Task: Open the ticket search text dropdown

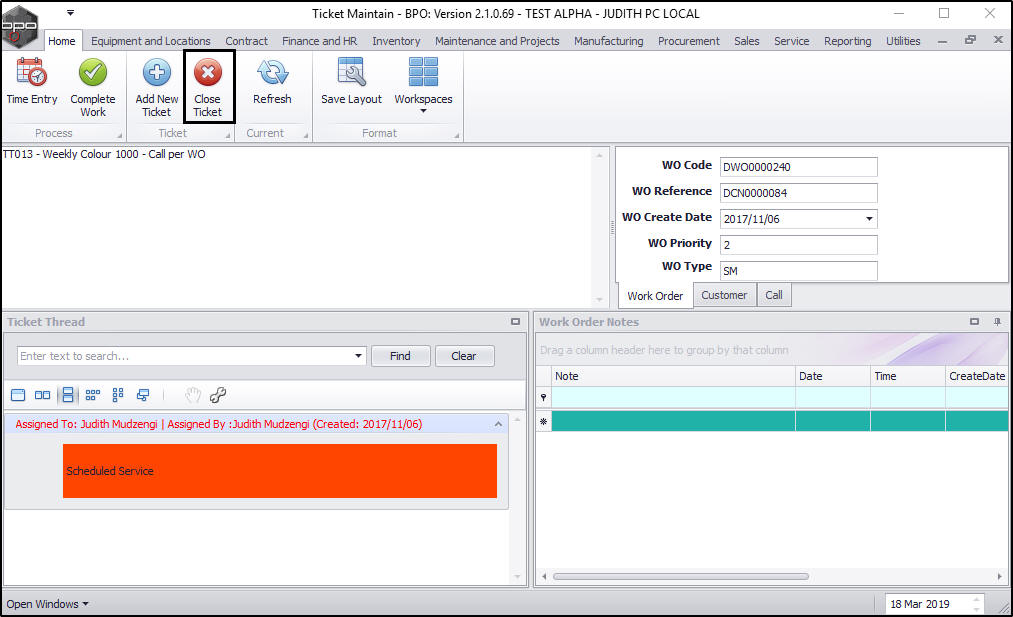Action: (x=358, y=356)
